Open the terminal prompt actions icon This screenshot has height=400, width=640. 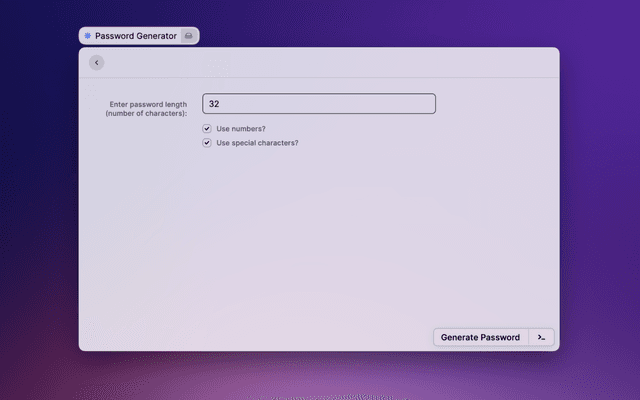point(541,337)
